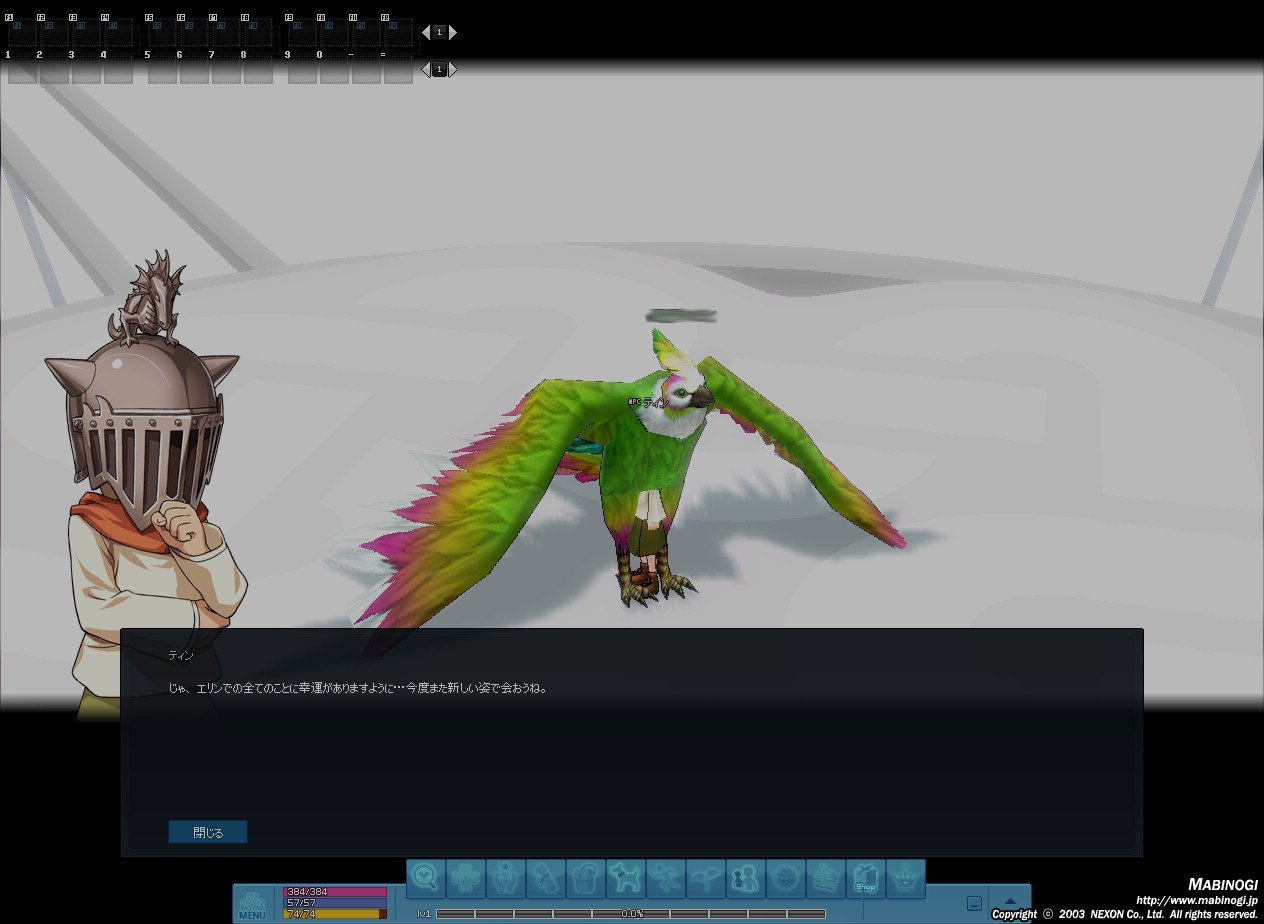Click the globe icon in bottom toolbar
1264x924 pixels.
click(x=786, y=878)
